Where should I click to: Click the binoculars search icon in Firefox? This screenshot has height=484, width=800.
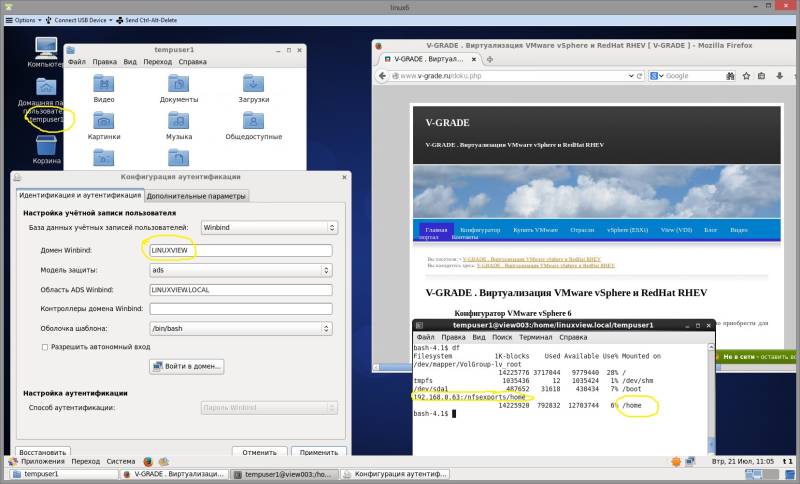pos(730,75)
